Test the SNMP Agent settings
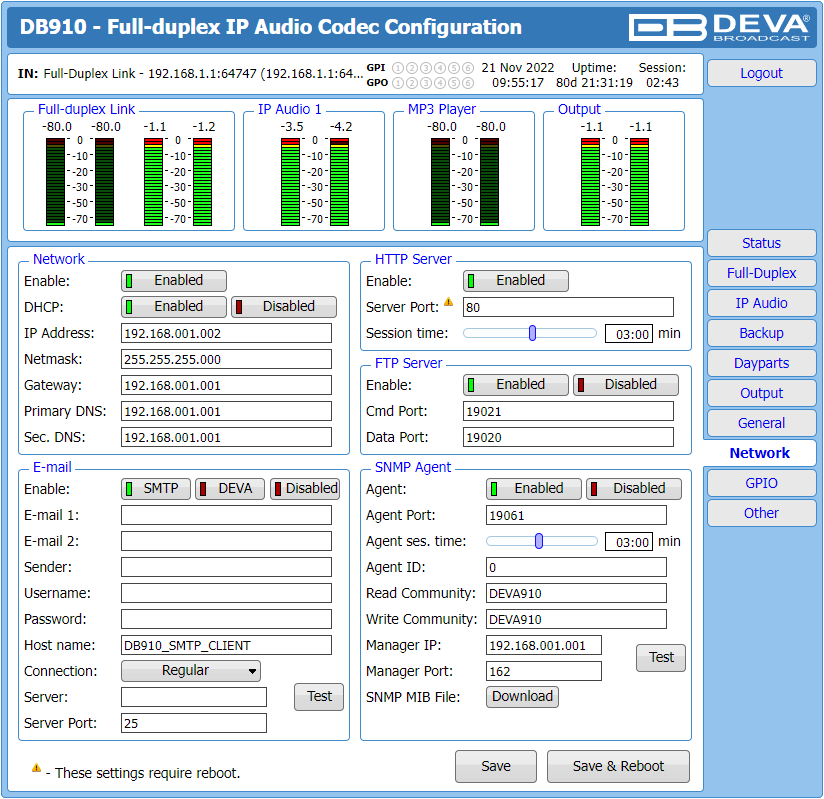Viewport: 824px width, 799px height. (x=661, y=658)
